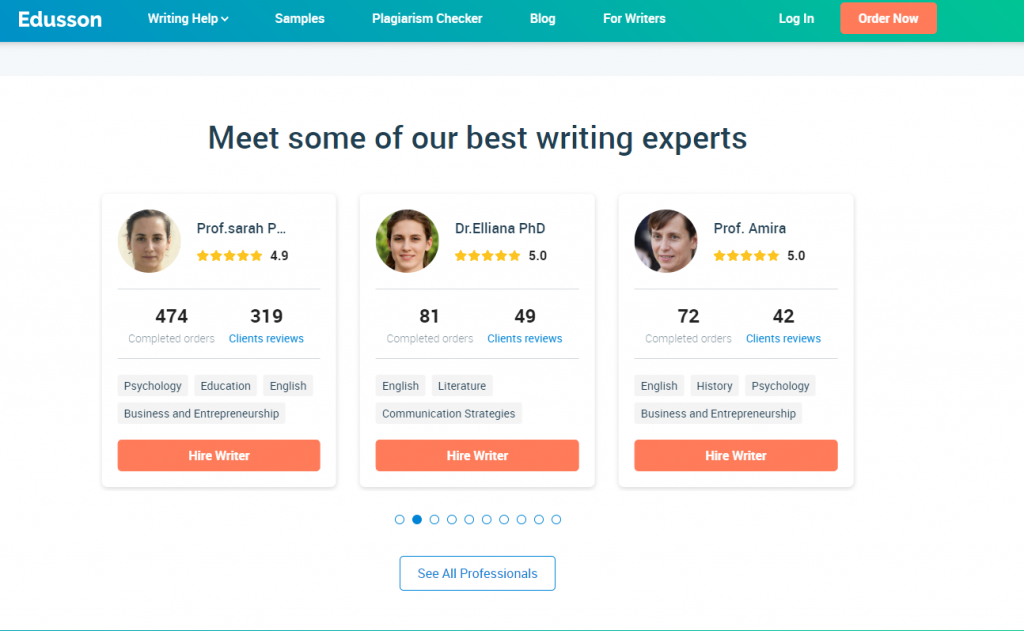Open Dr.Elliana PhD profile photo
The image size is (1024, 631).
click(408, 241)
